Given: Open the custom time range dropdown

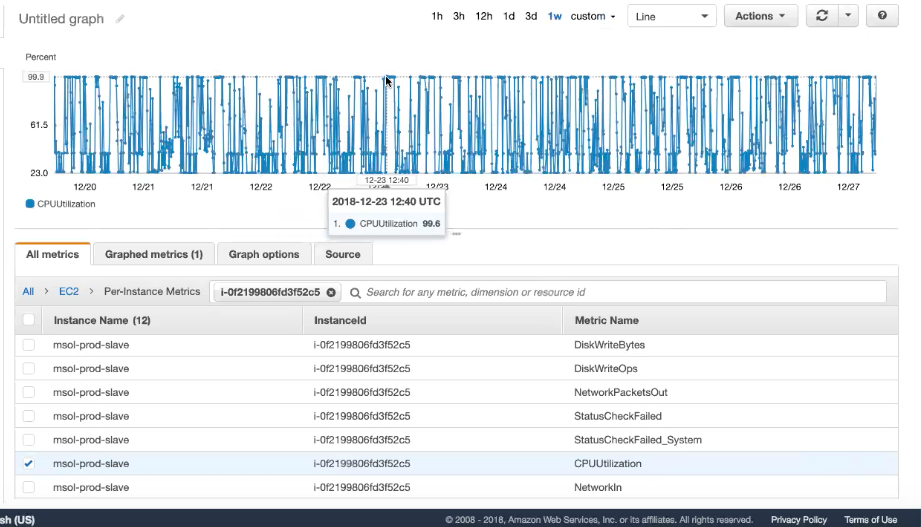Looking at the screenshot, I should pos(593,16).
